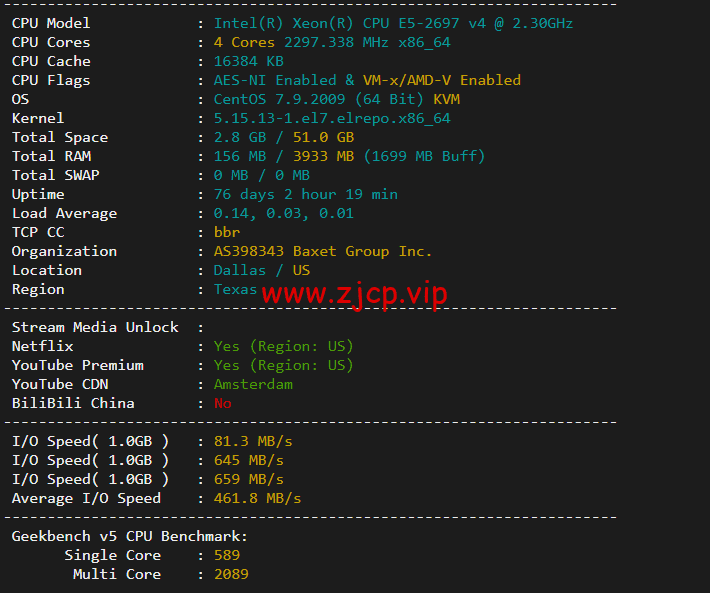Select AS398343 Baxet Group Inc. text

point(323,251)
